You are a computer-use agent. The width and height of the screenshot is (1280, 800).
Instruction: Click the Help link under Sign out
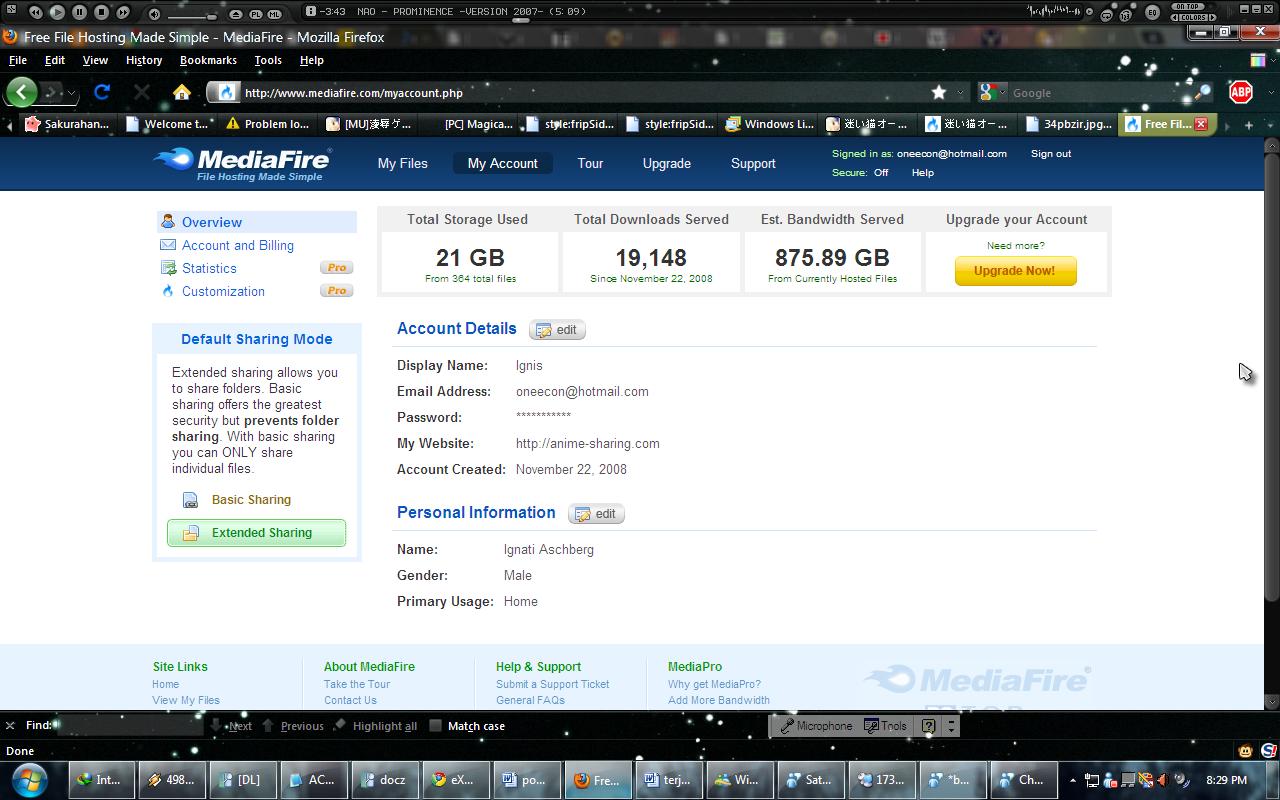pyautogui.click(x=922, y=172)
